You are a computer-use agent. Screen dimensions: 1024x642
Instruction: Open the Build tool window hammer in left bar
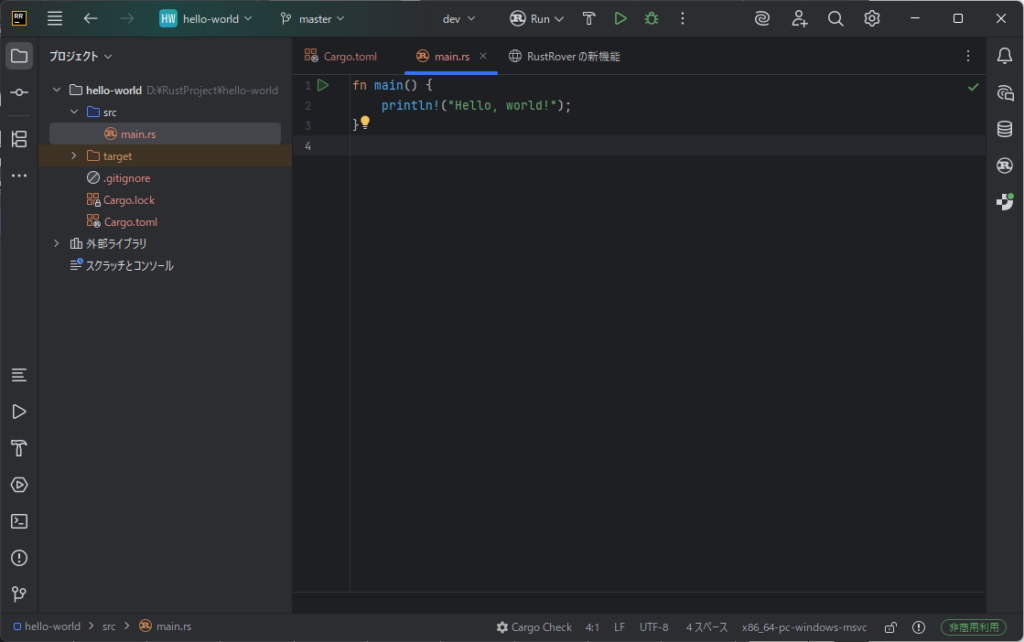click(19, 448)
